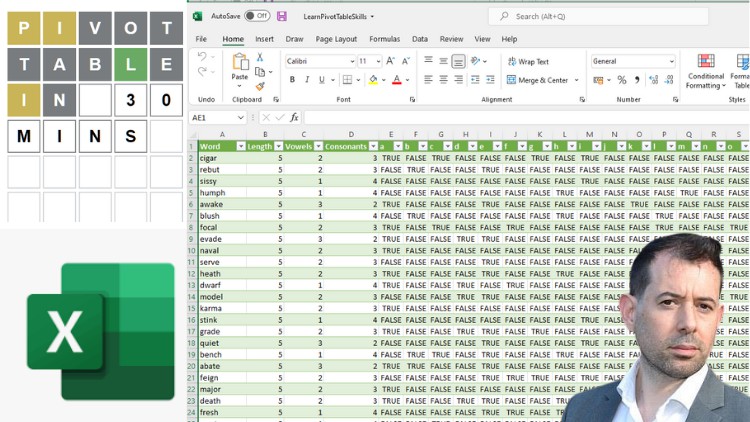Expand the Calibri font name dropdown
The width and height of the screenshot is (750, 422).
click(x=352, y=61)
